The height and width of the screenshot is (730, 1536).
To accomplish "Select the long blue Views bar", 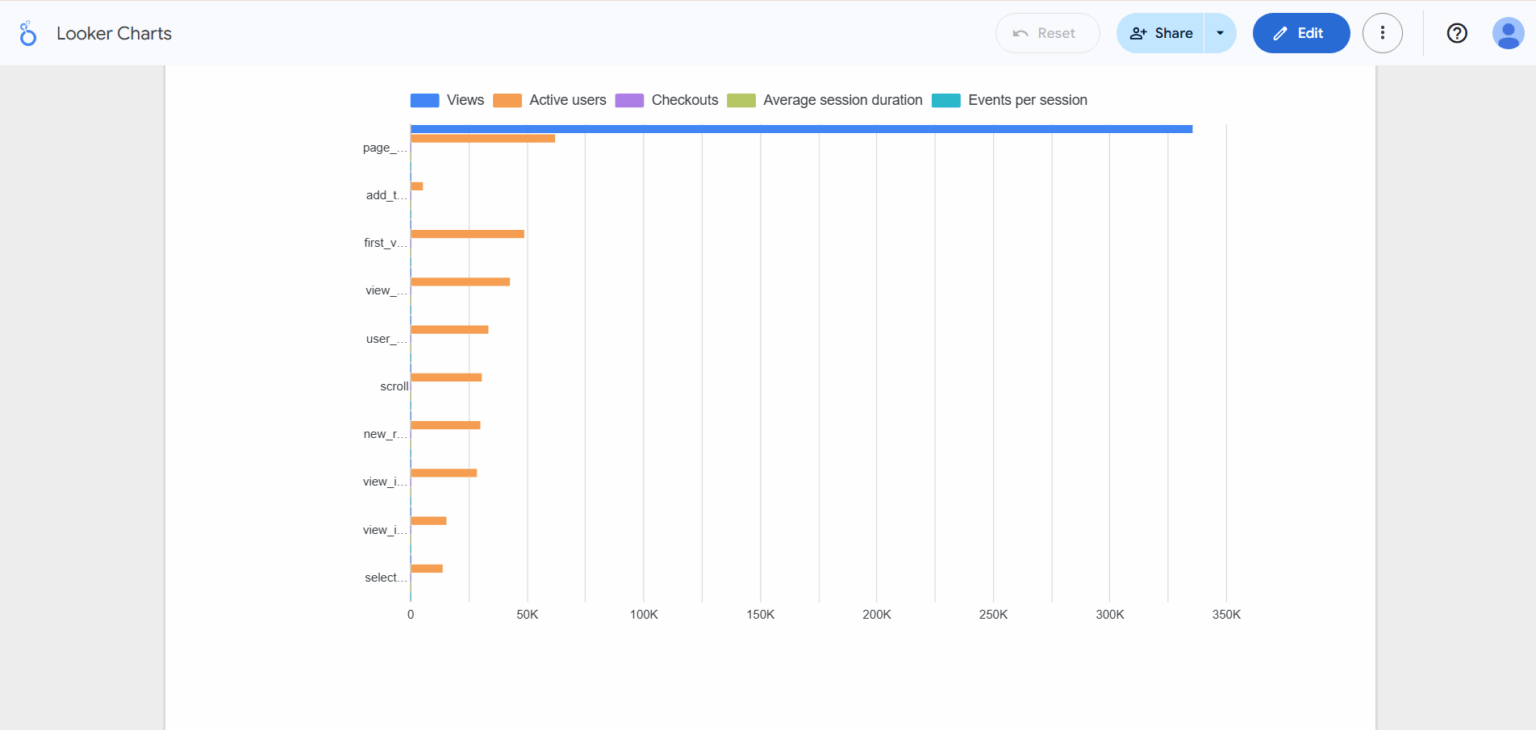I will pos(800,128).
